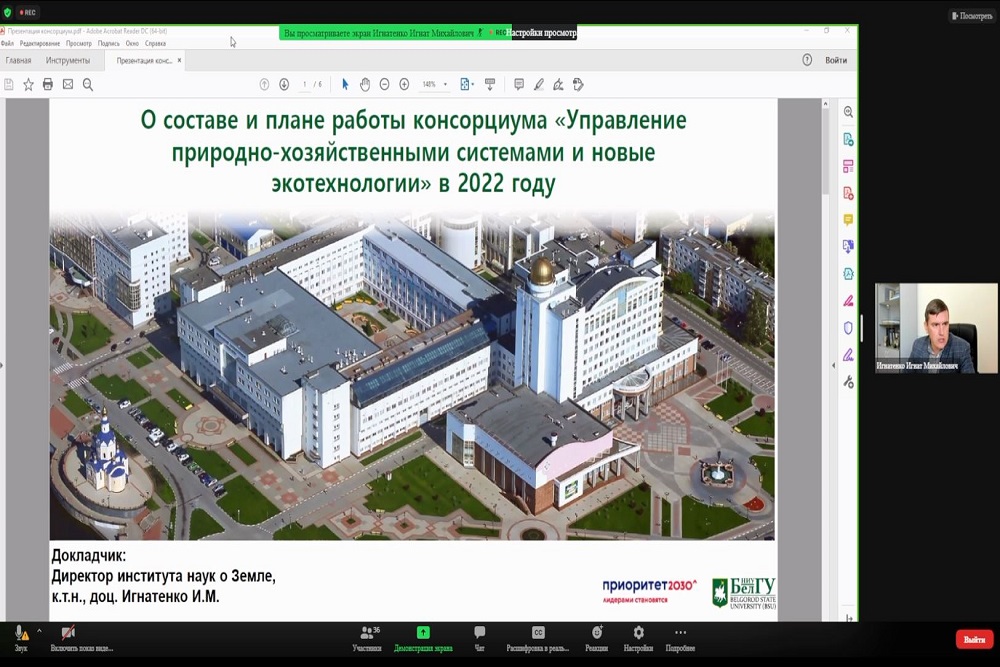Open the Редактирование menu
The height and width of the screenshot is (667, 1000).
[40, 44]
